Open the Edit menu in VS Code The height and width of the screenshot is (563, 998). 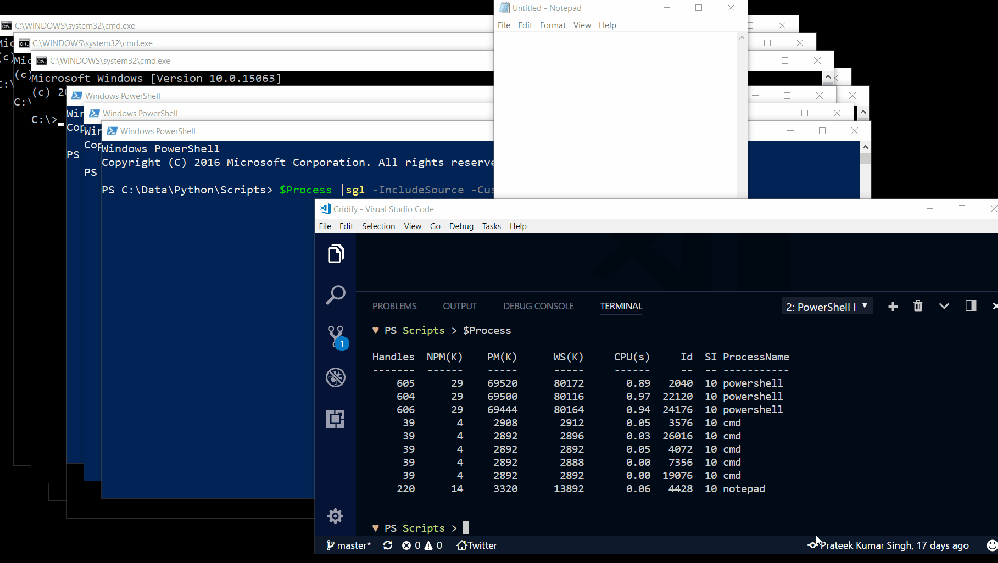click(346, 226)
